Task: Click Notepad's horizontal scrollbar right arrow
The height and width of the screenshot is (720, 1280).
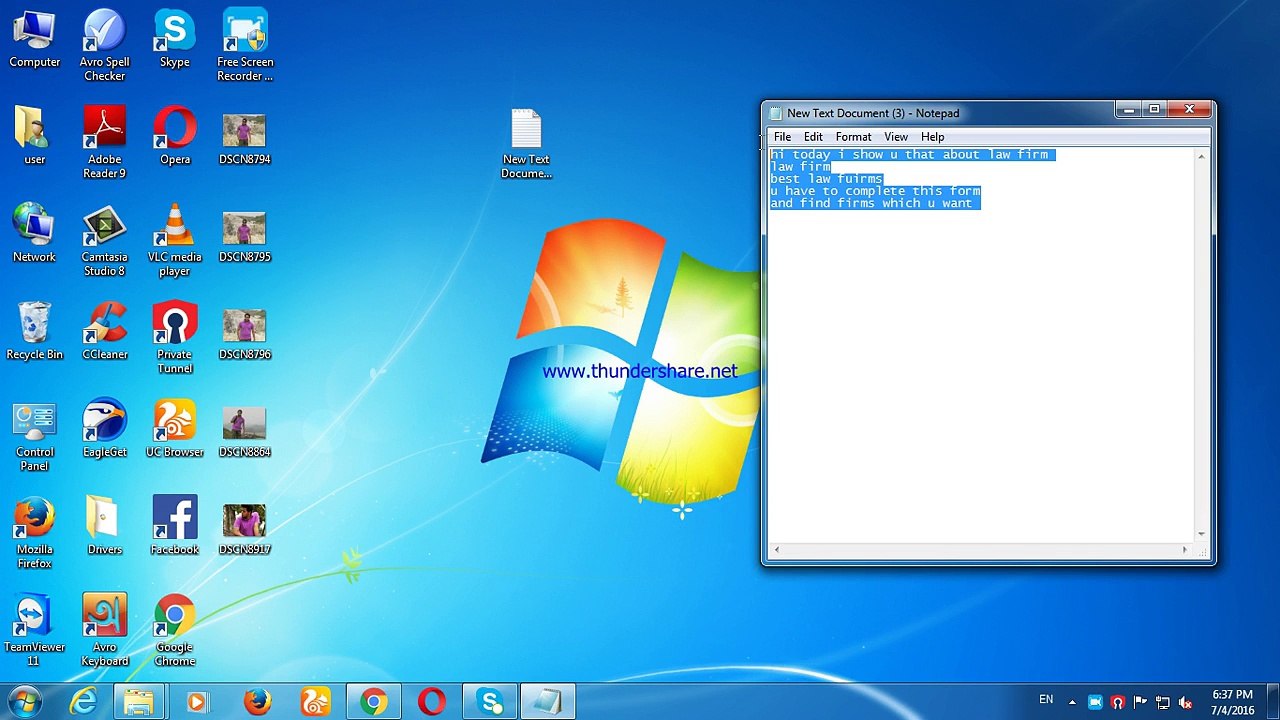Action: pyautogui.click(x=1185, y=550)
